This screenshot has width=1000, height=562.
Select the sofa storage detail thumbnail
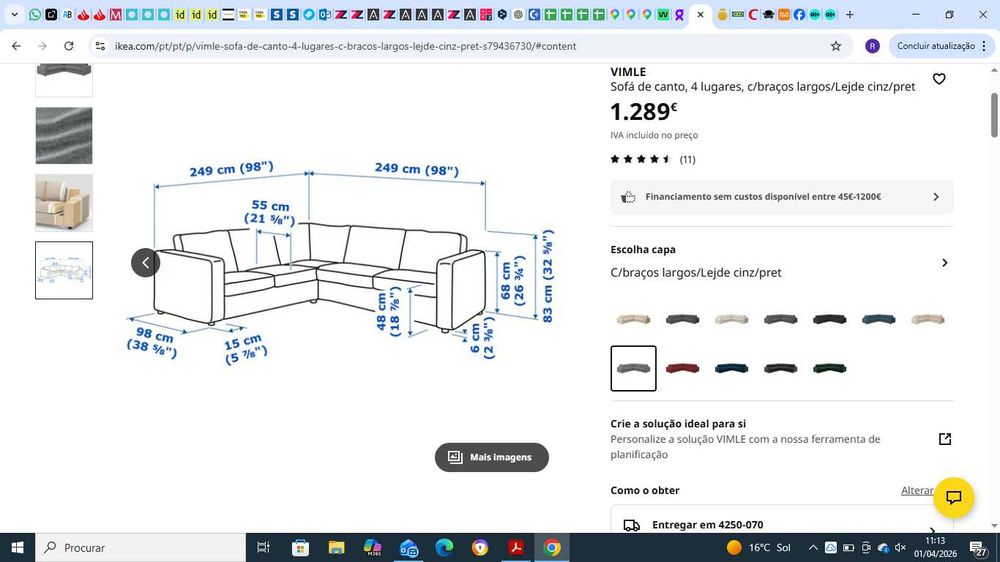[x=64, y=203]
